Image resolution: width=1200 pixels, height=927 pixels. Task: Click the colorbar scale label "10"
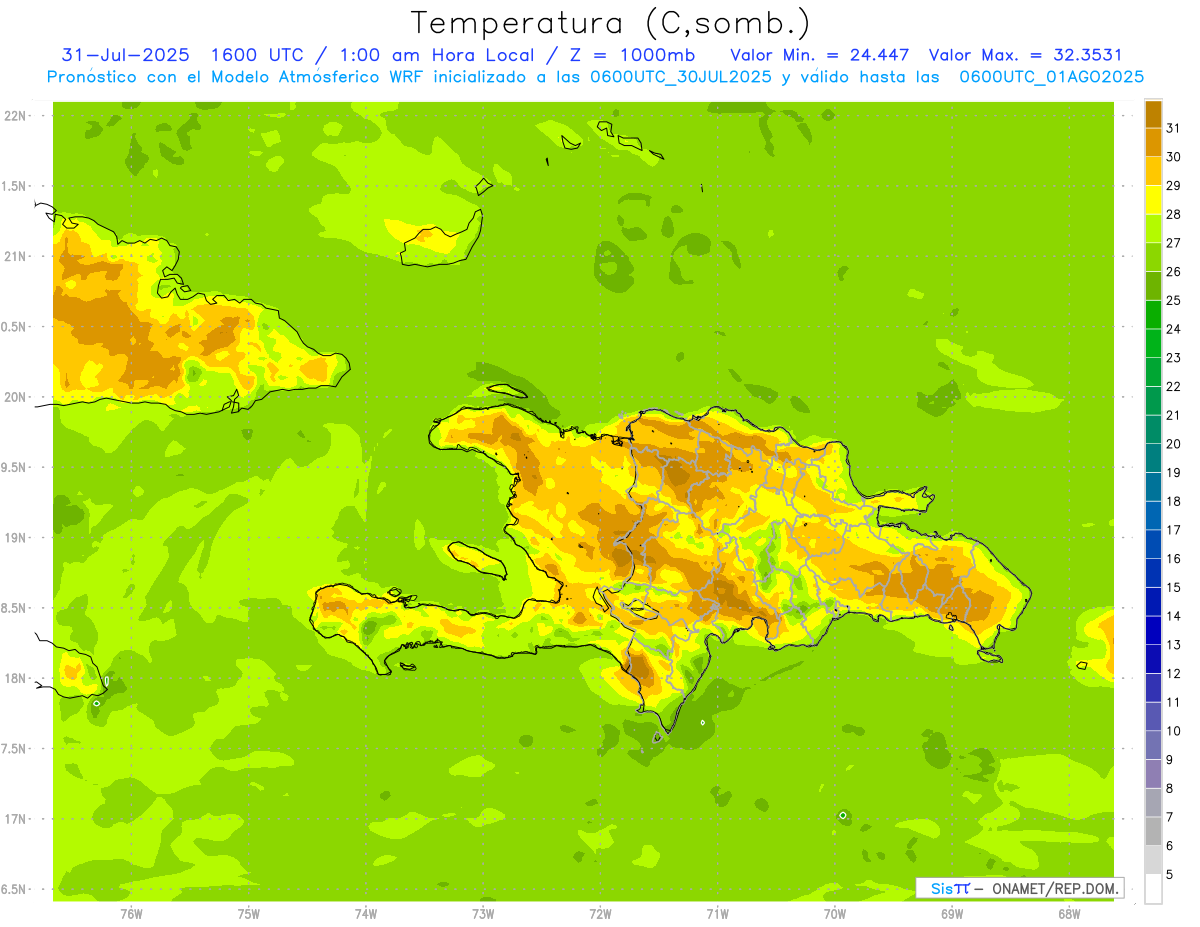coord(1173,731)
